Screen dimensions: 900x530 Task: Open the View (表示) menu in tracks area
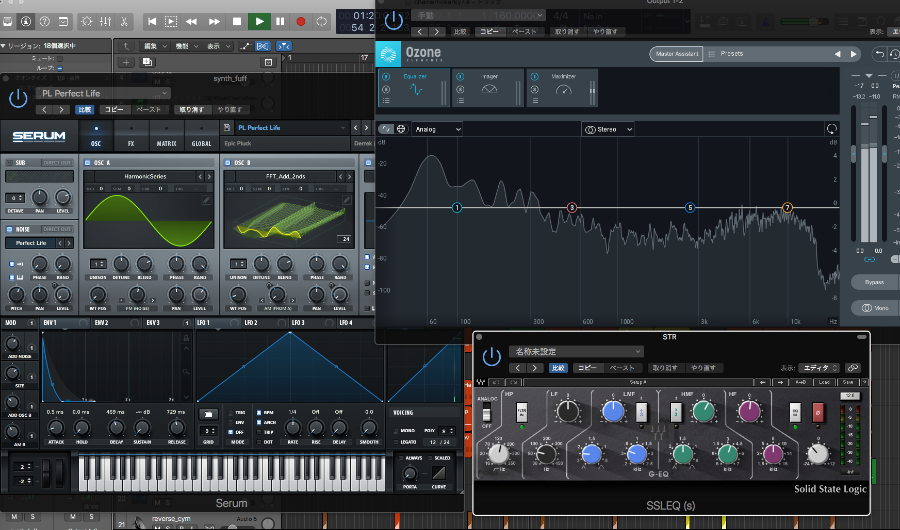pos(218,46)
